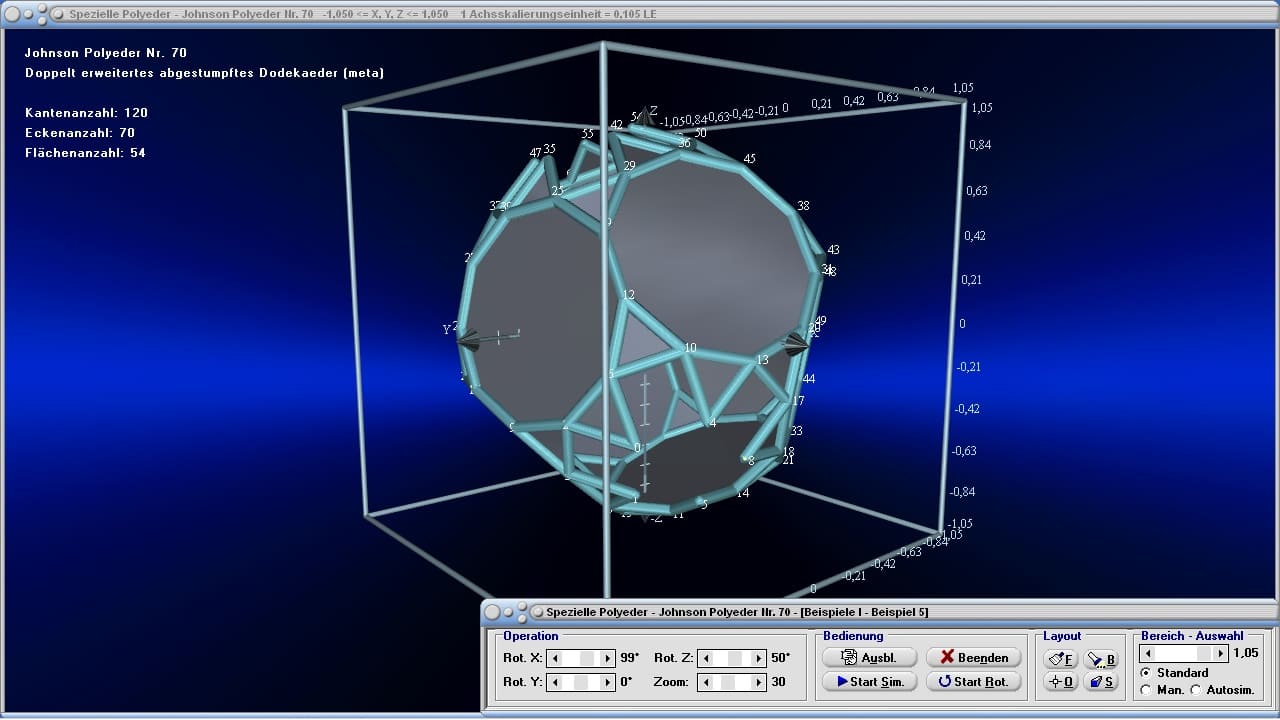
Task: Click the Y axis label
Action: (447, 330)
